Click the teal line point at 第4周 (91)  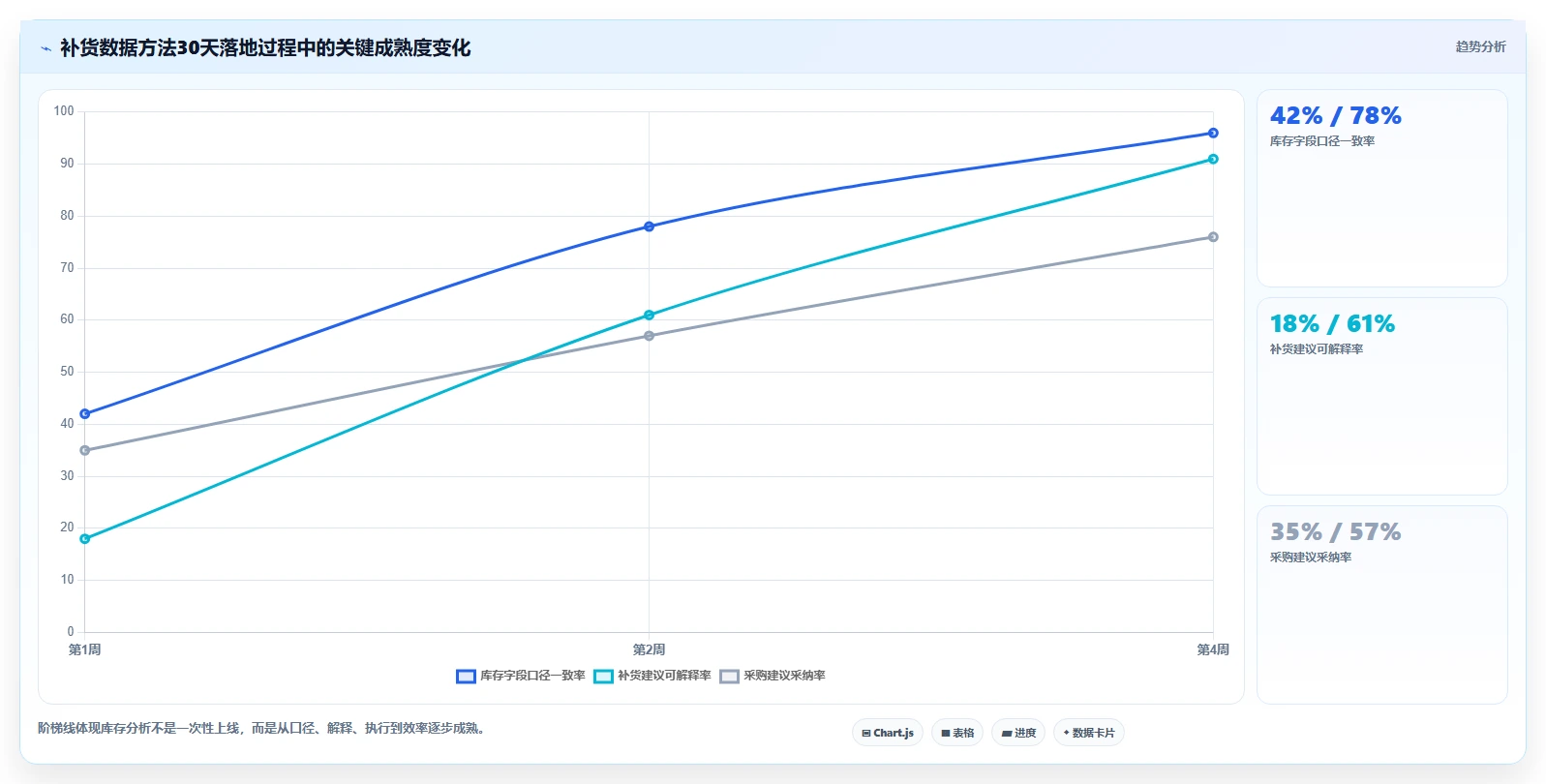(1213, 159)
